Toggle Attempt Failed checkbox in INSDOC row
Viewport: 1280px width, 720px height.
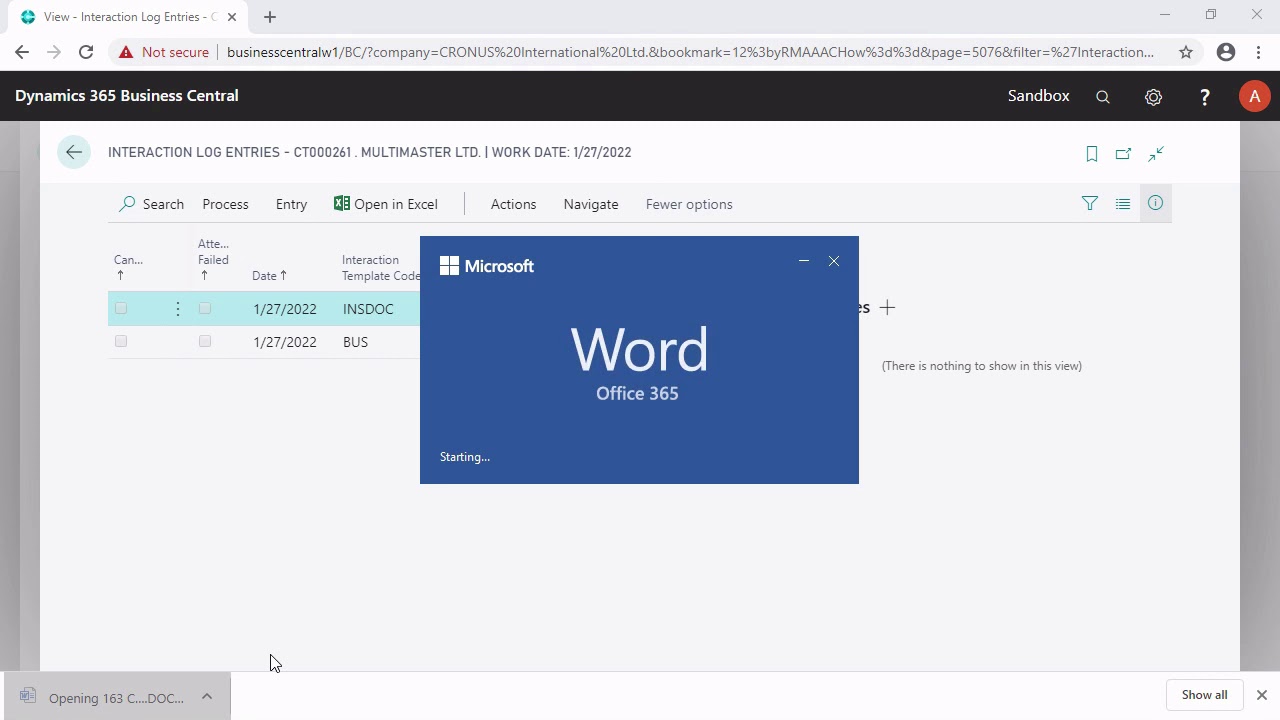[x=205, y=309]
